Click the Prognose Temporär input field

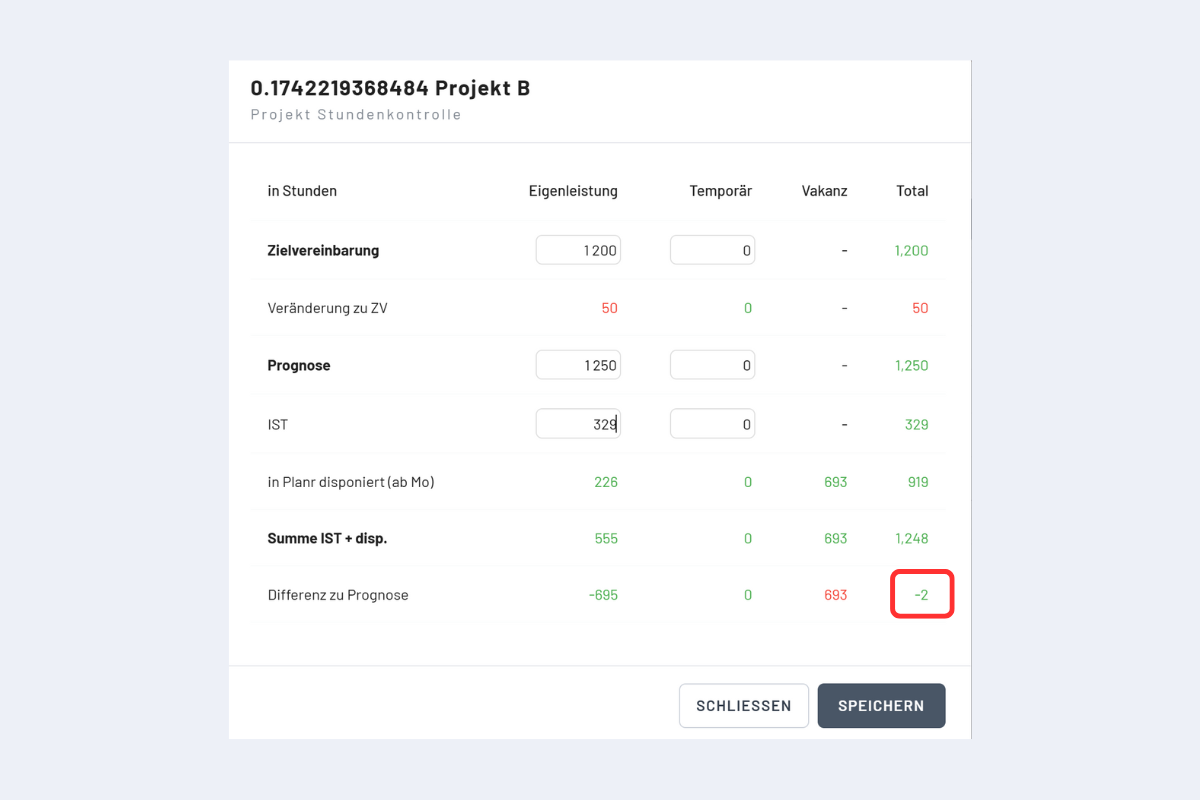click(x=712, y=365)
